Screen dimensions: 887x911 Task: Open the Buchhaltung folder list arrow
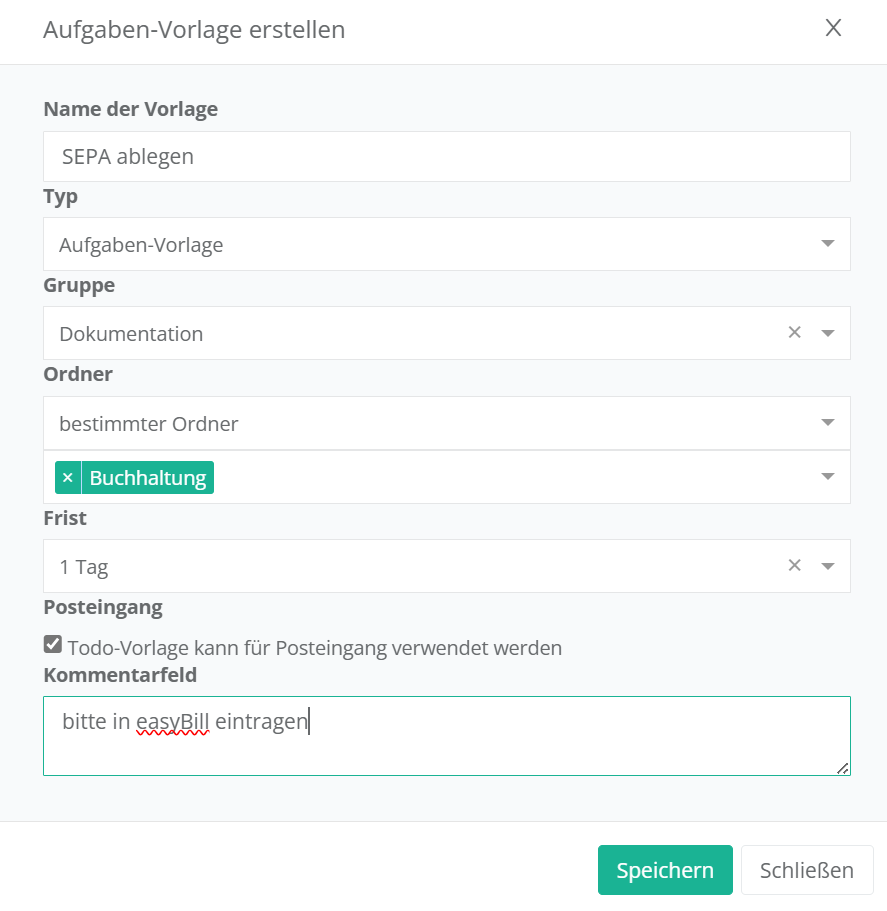828,477
